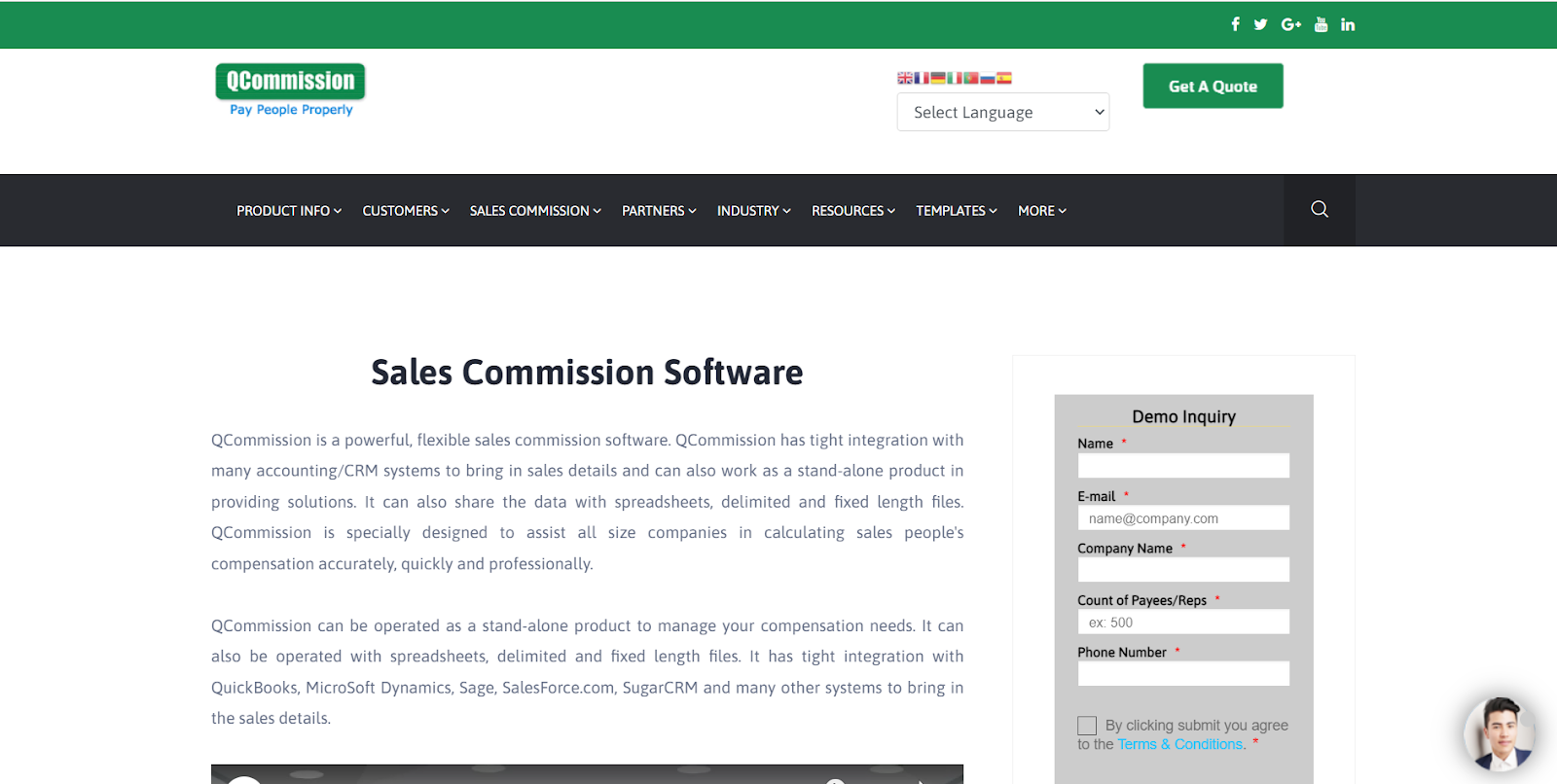Focus the Name input field
Screen dimensions: 1557x784
(x=1183, y=466)
